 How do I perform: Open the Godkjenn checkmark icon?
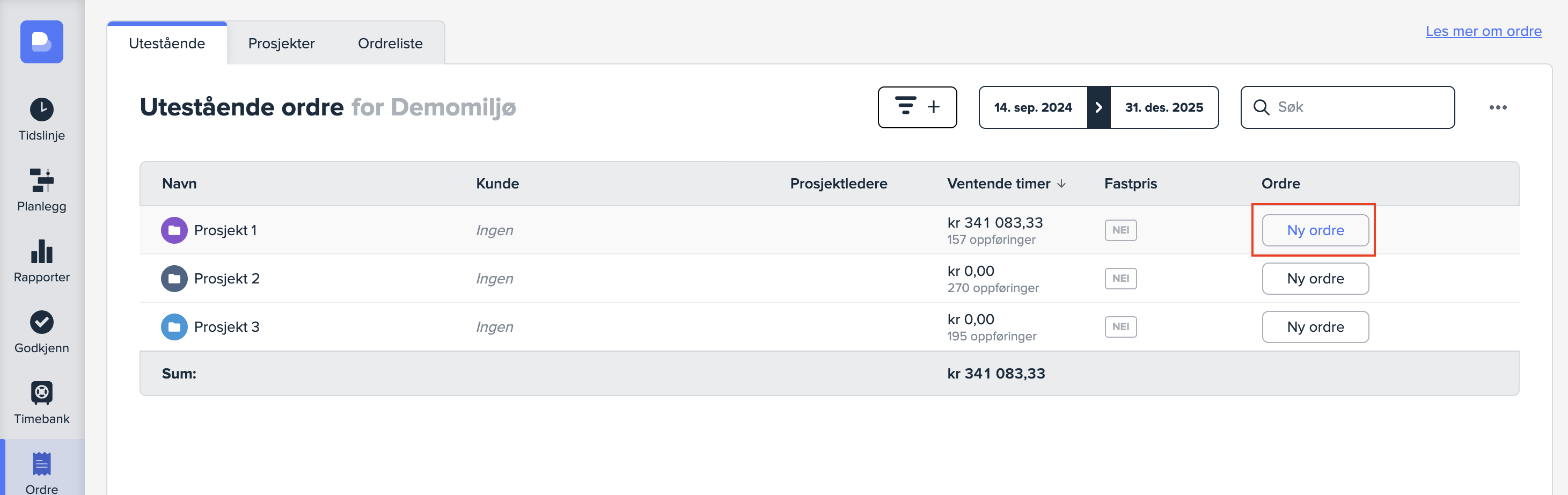[x=41, y=322]
